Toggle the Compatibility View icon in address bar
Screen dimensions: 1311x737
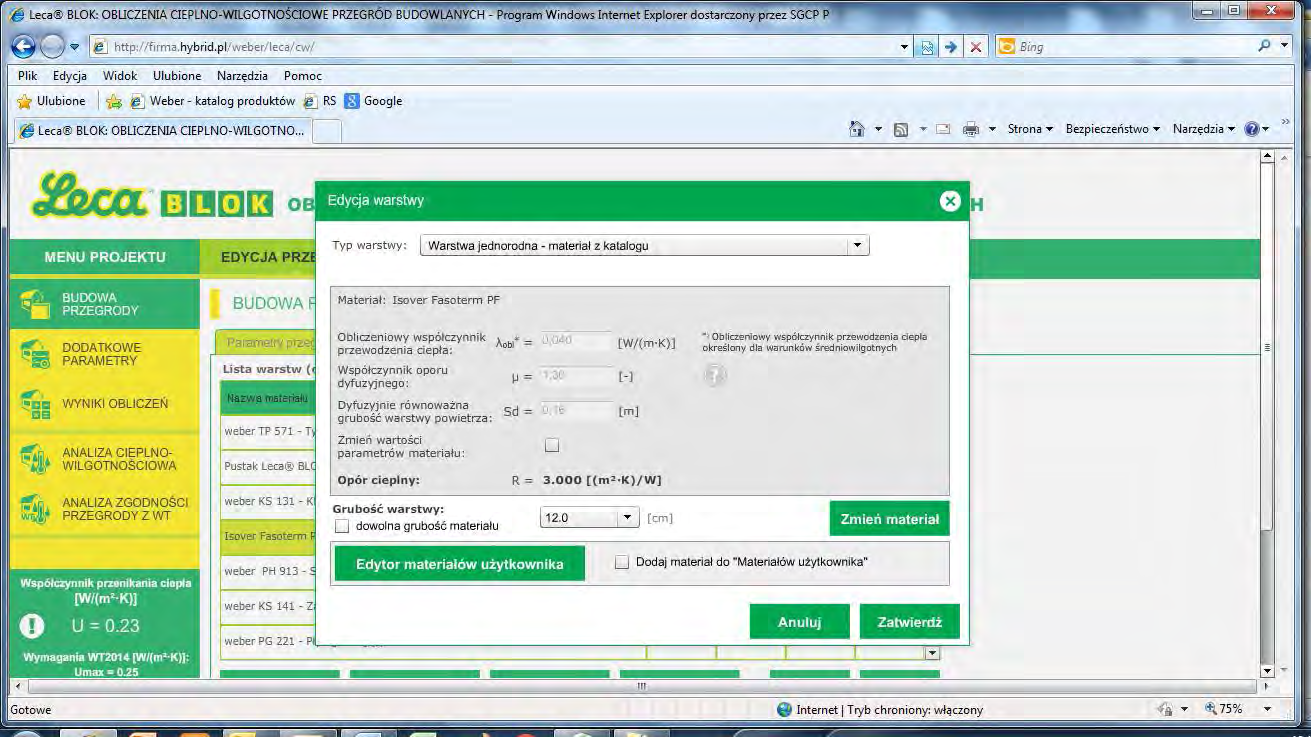[x=927, y=47]
